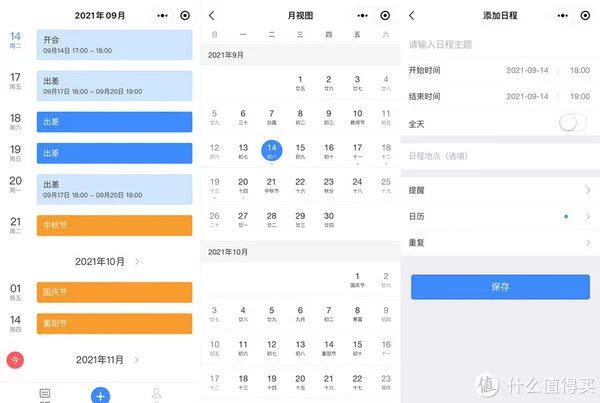
Task: Open the orange 国庆节 event
Action: pos(114,292)
